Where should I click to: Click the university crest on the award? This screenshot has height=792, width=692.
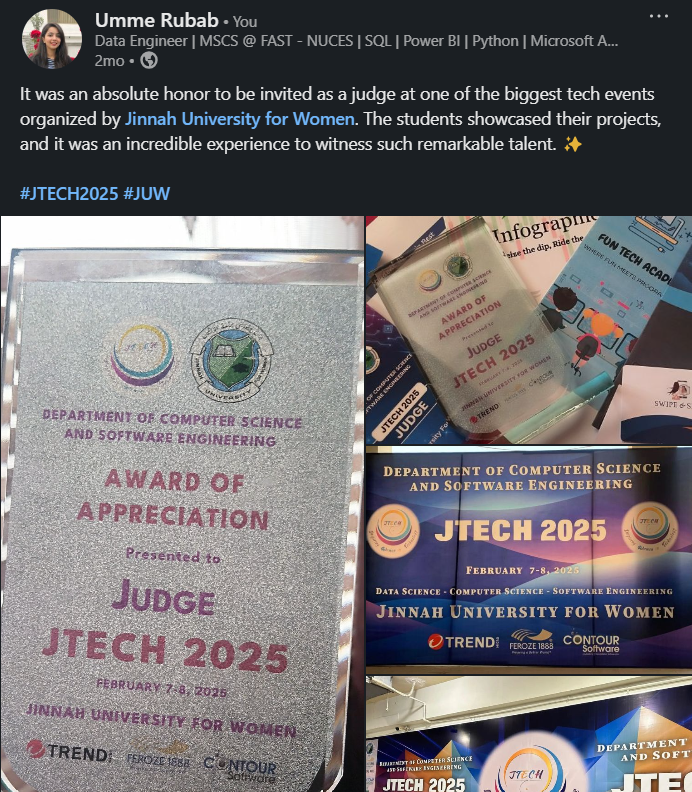pyautogui.click(x=231, y=360)
